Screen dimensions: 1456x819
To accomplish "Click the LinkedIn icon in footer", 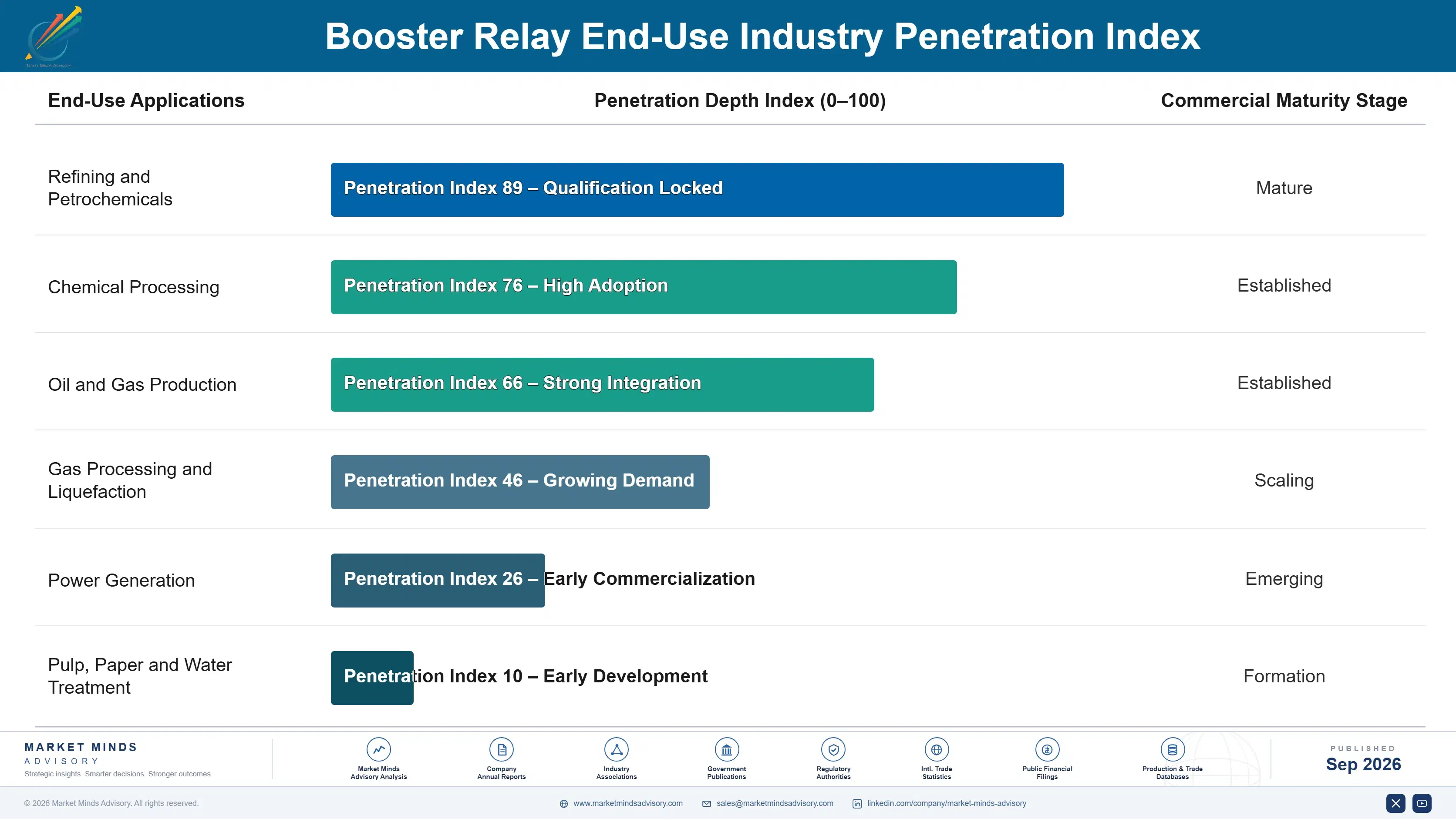I will [857, 804].
